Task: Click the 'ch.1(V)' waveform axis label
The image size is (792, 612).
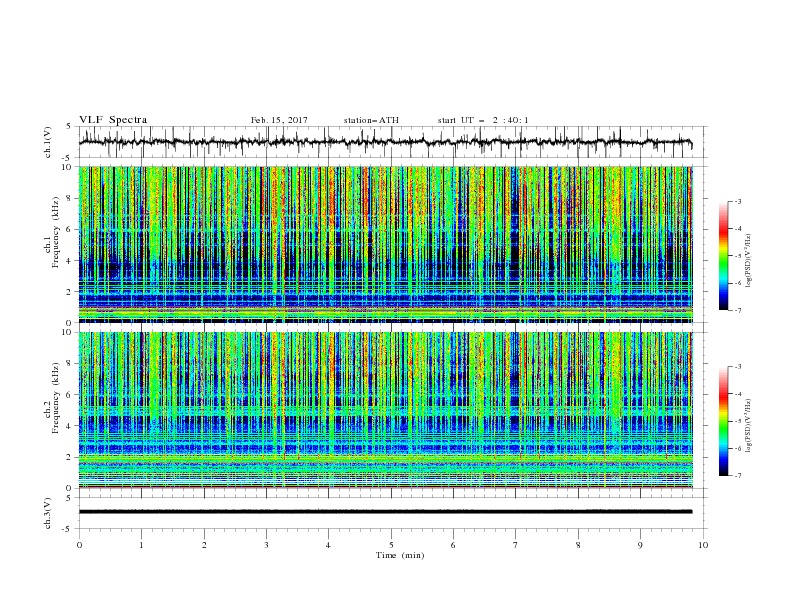Action: 48,142
